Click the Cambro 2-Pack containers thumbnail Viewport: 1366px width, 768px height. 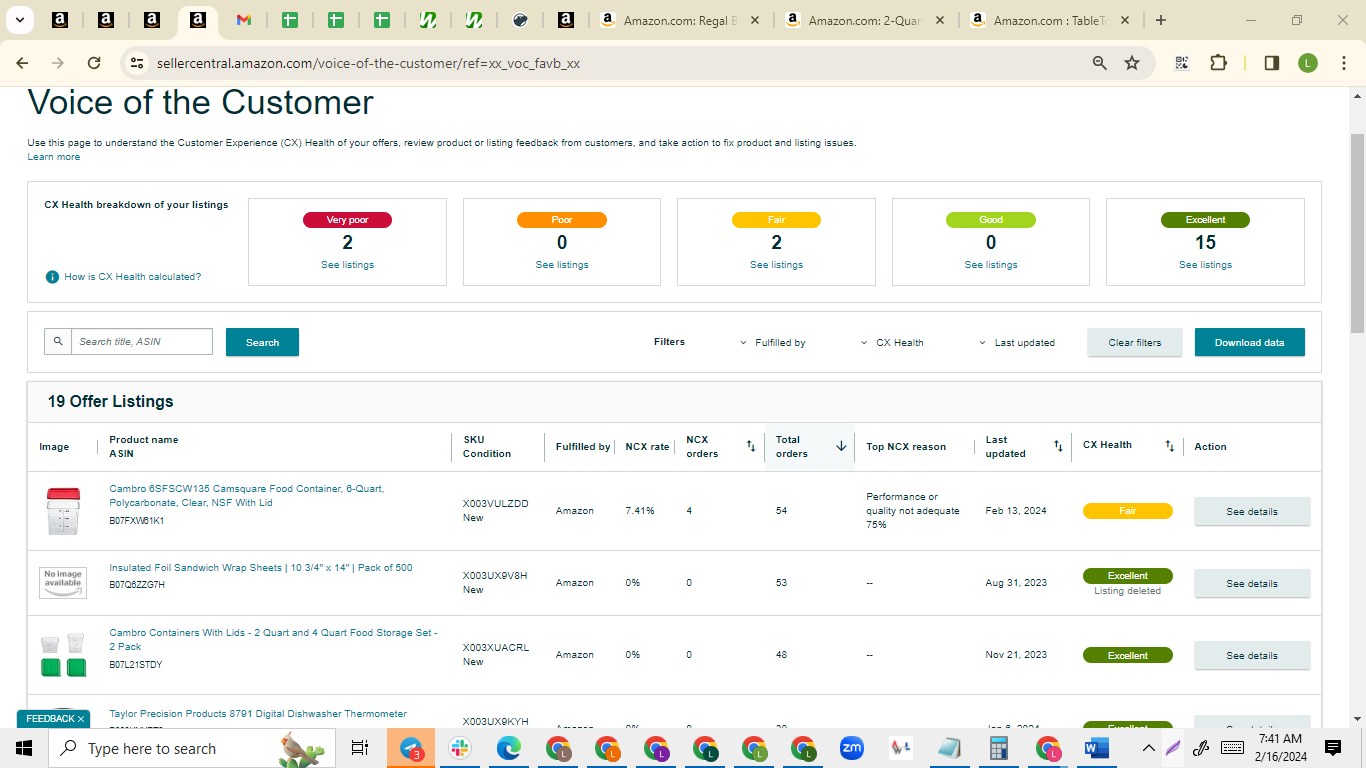62,655
